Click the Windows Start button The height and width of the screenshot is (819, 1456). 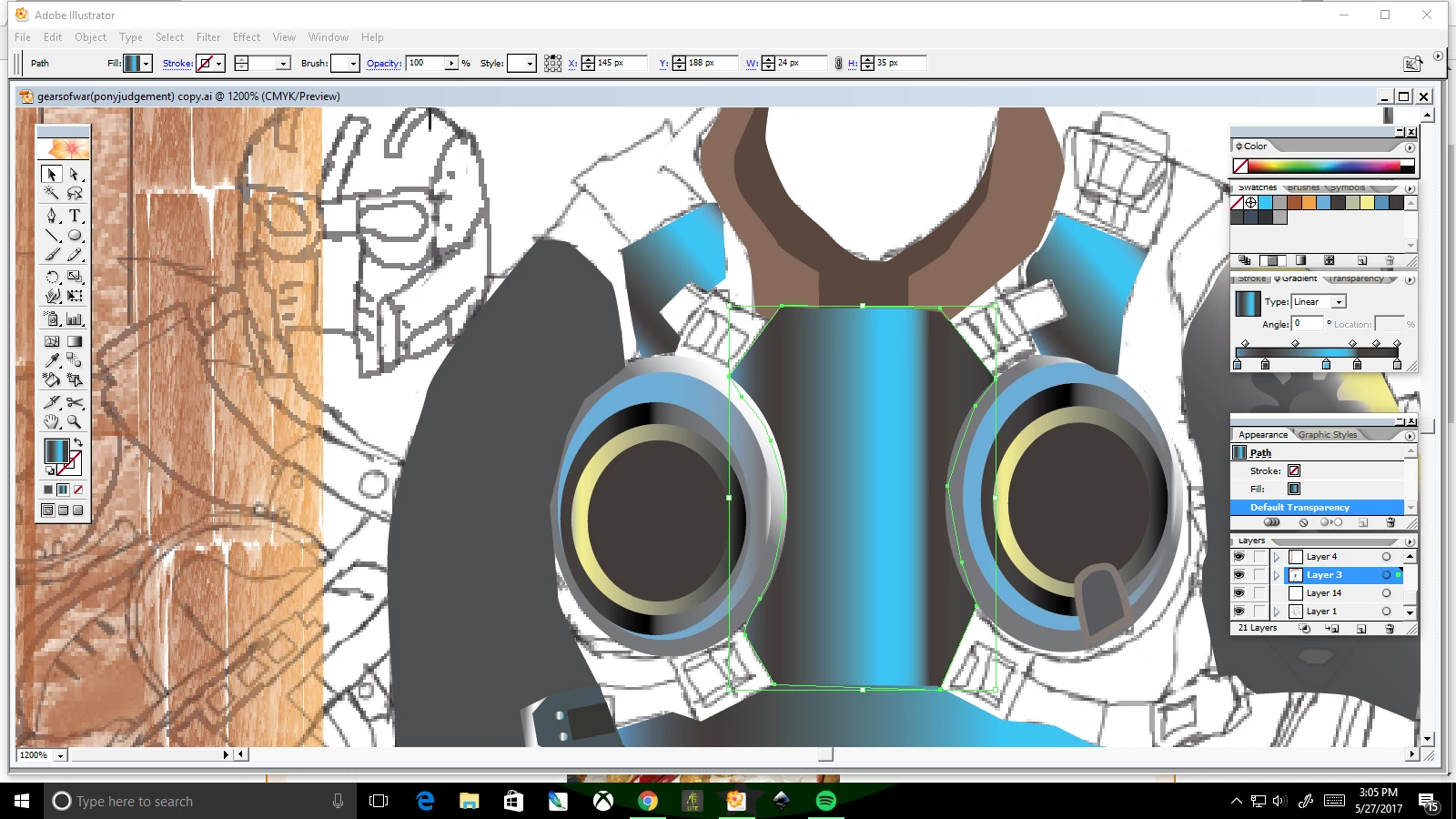(x=22, y=801)
